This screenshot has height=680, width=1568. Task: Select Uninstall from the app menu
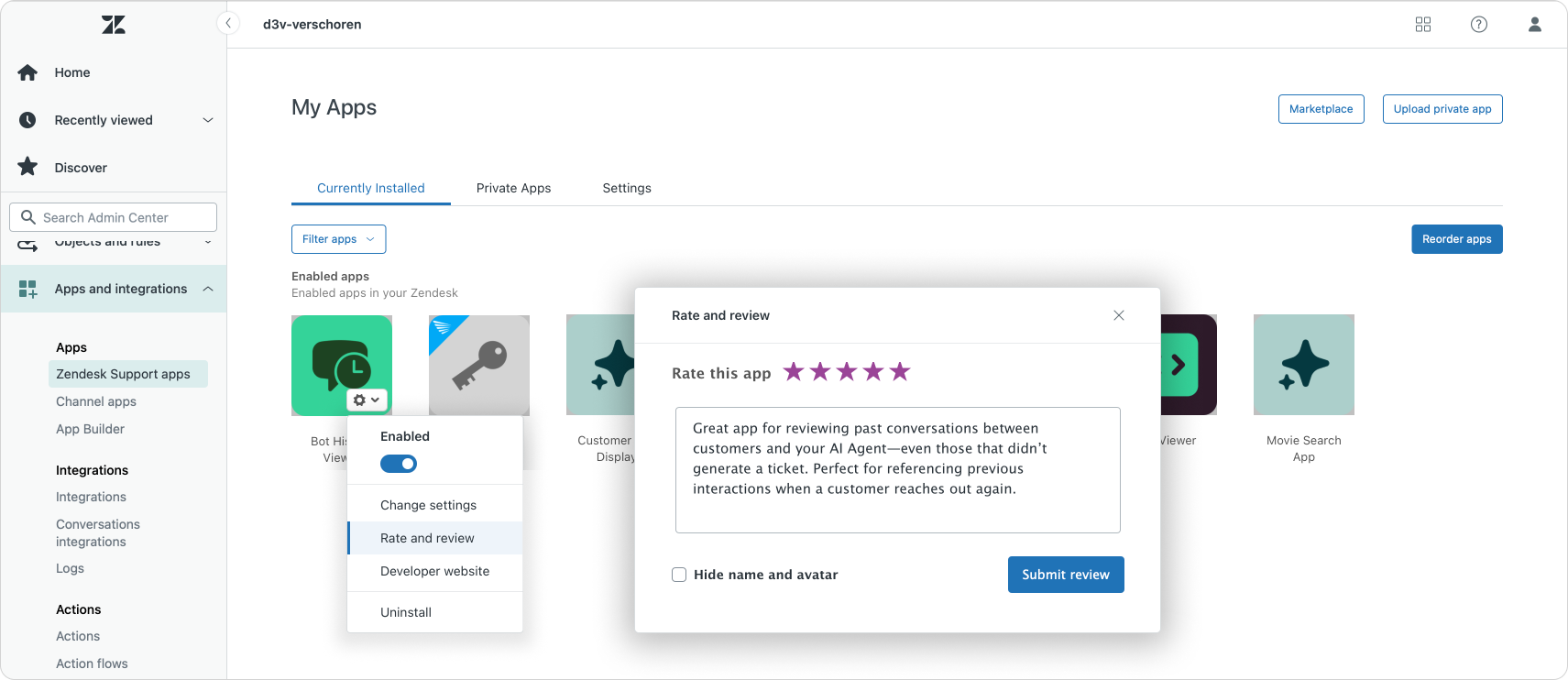435,612
